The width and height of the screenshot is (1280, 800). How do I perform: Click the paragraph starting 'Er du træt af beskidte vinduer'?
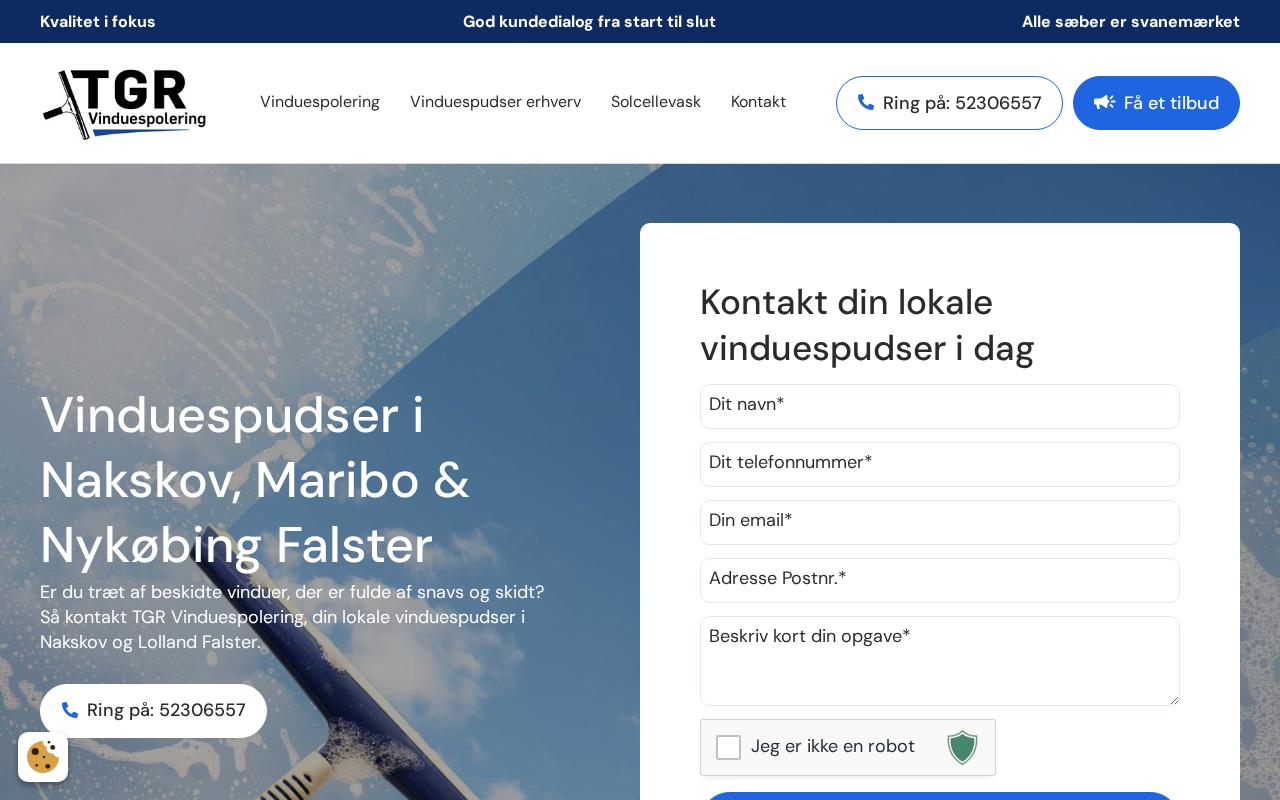pos(292,617)
